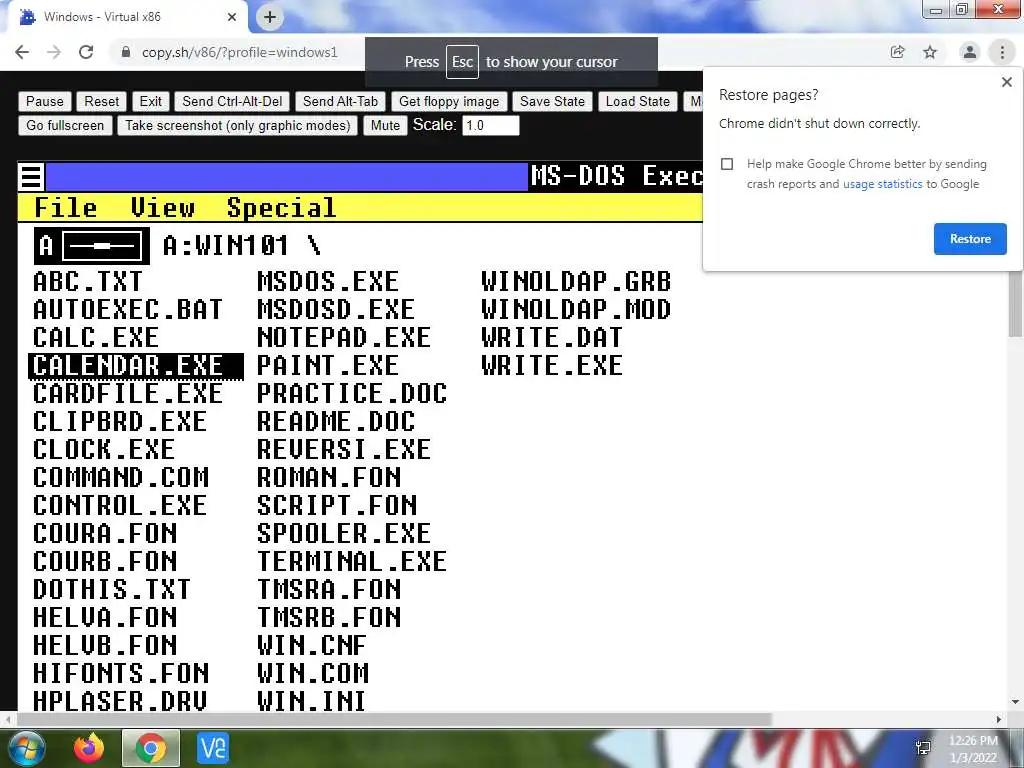Open the File menu

[x=65, y=208]
